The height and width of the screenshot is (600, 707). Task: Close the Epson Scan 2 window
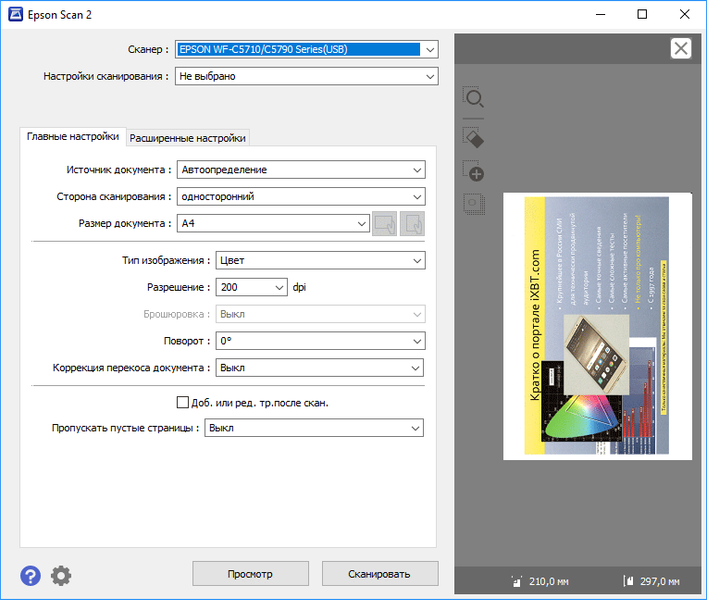pyautogui.click(x=684, y=14)
